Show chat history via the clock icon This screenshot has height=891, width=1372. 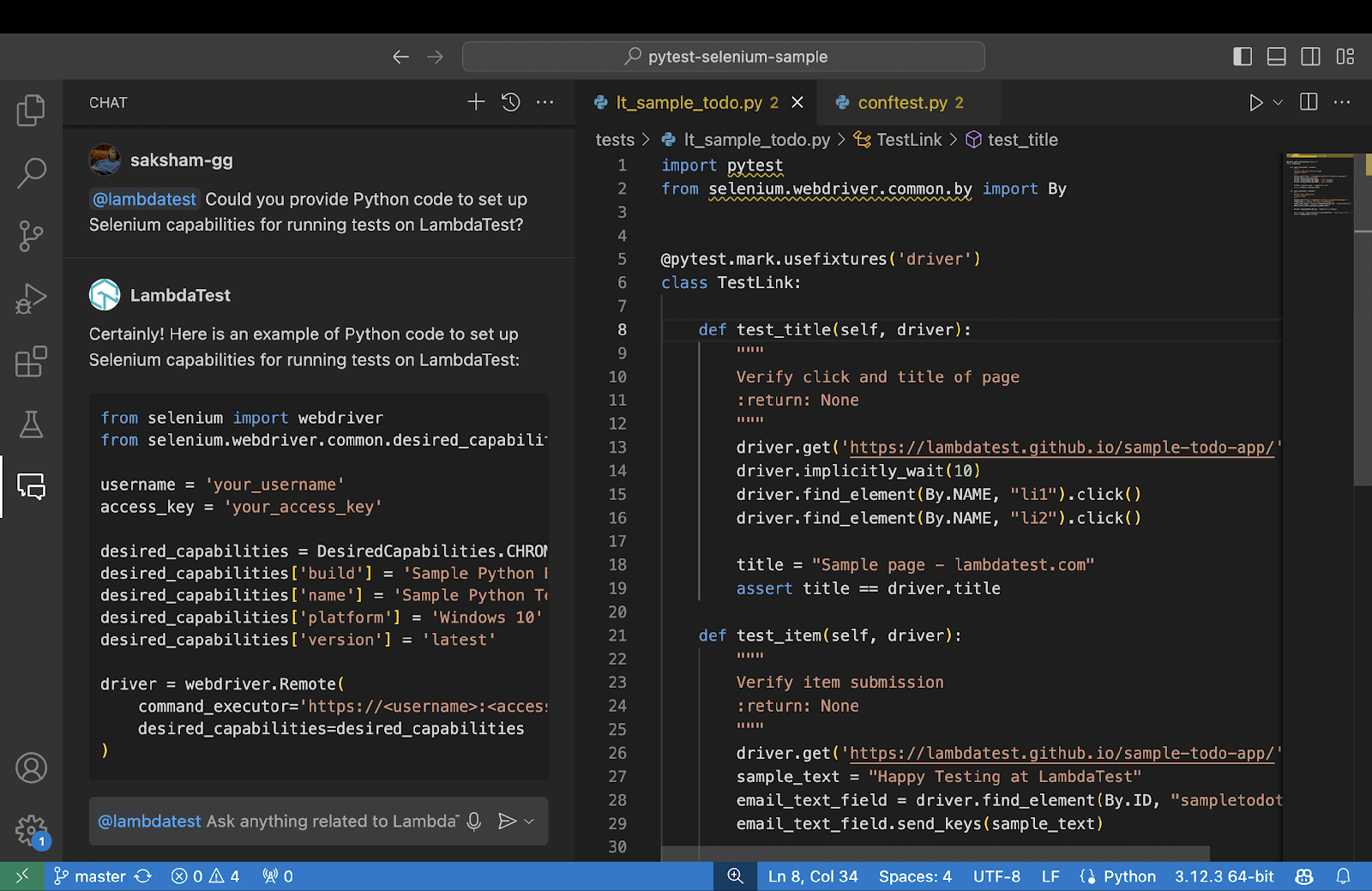tap(510, 102)
